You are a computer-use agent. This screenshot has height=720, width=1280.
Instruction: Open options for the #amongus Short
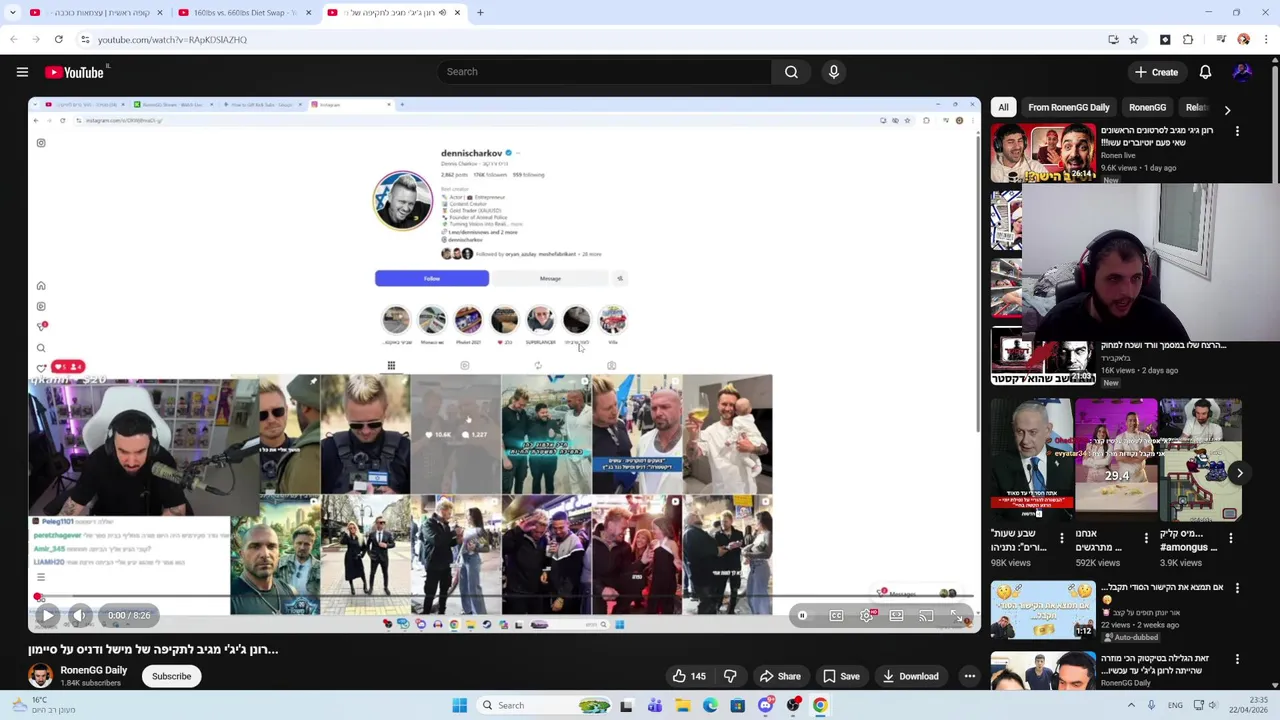click(1230, 538)
